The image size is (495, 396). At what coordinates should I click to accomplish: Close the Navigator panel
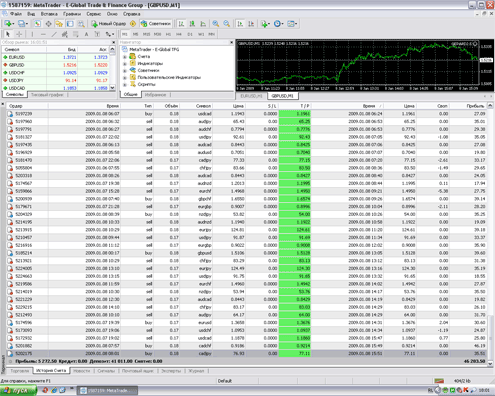231,42
